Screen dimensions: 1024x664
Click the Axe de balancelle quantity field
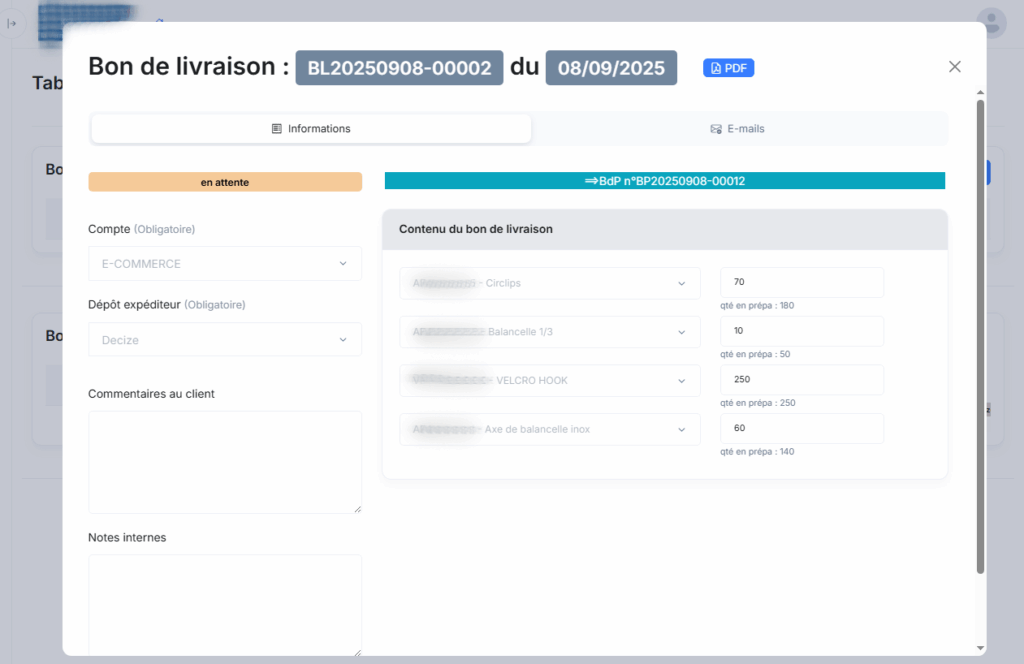(801, 429)
